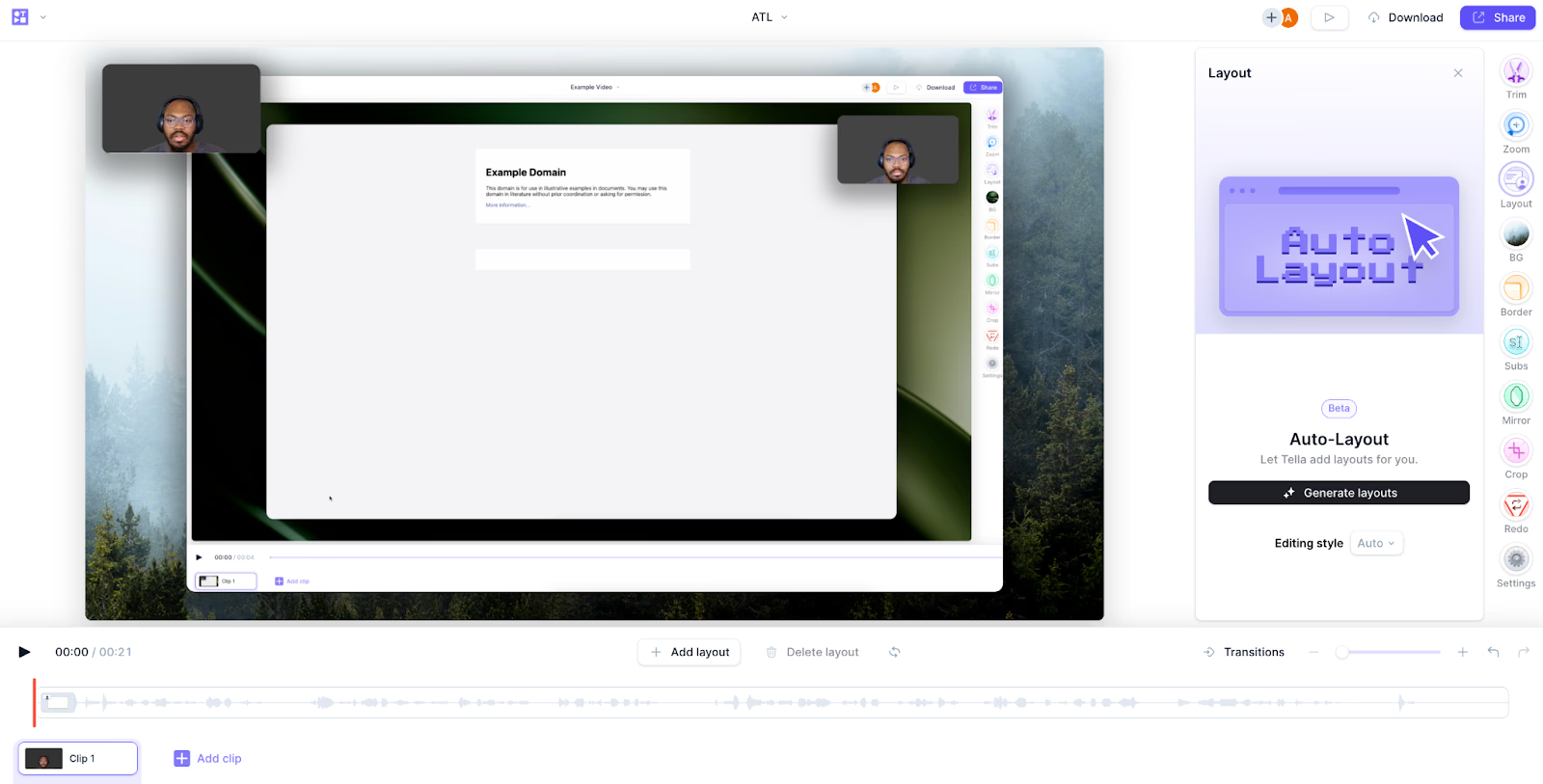Play the video from the timeline controls

(x=24, y=652)
